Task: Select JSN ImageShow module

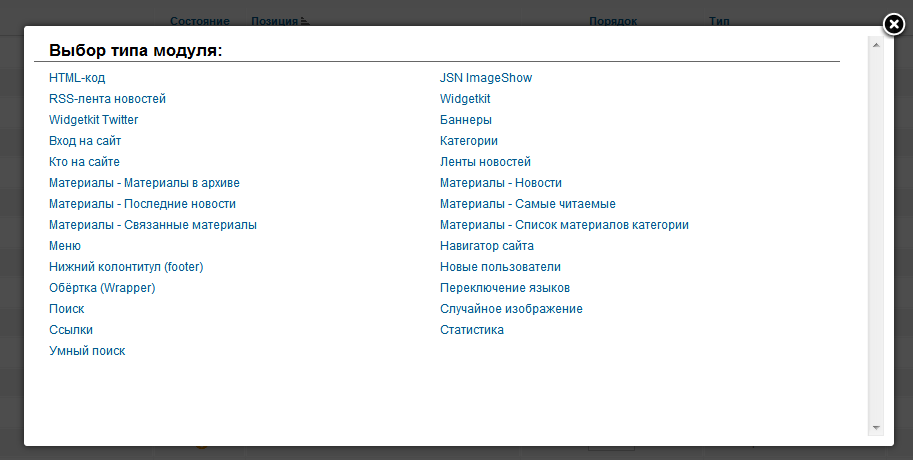Action: (486, 78)
